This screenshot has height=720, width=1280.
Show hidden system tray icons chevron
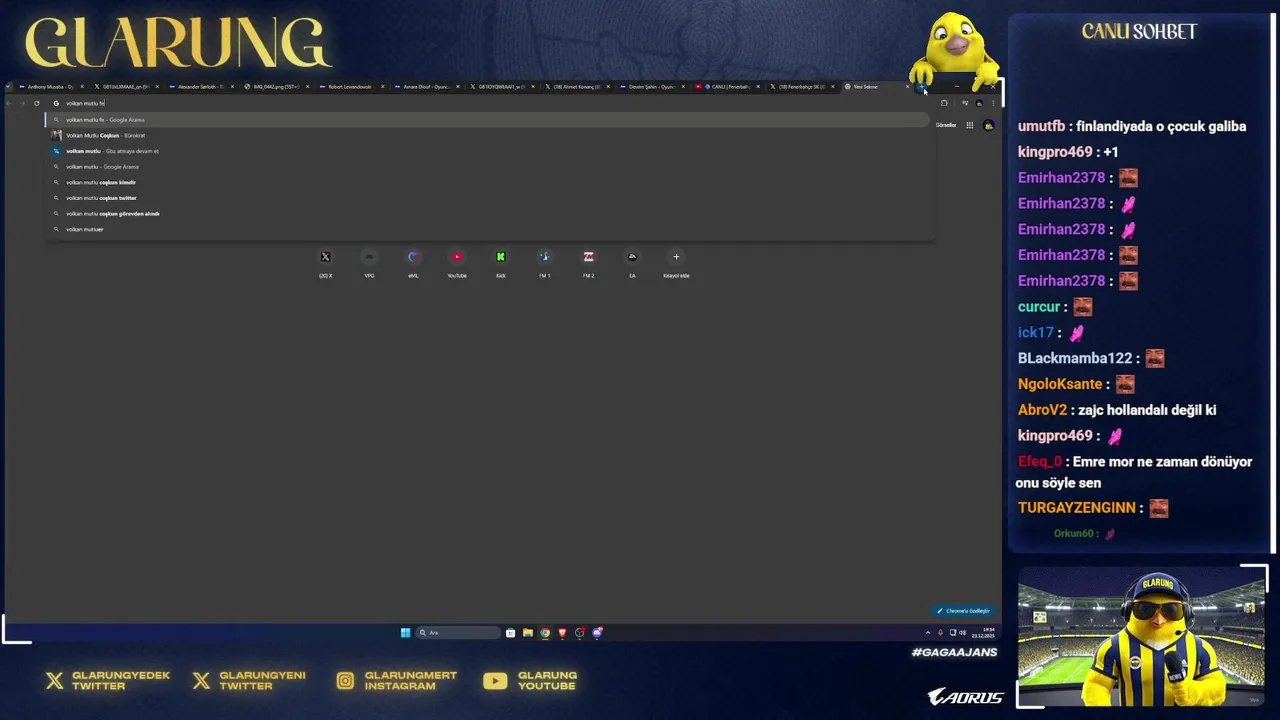(x=927, y=632)
